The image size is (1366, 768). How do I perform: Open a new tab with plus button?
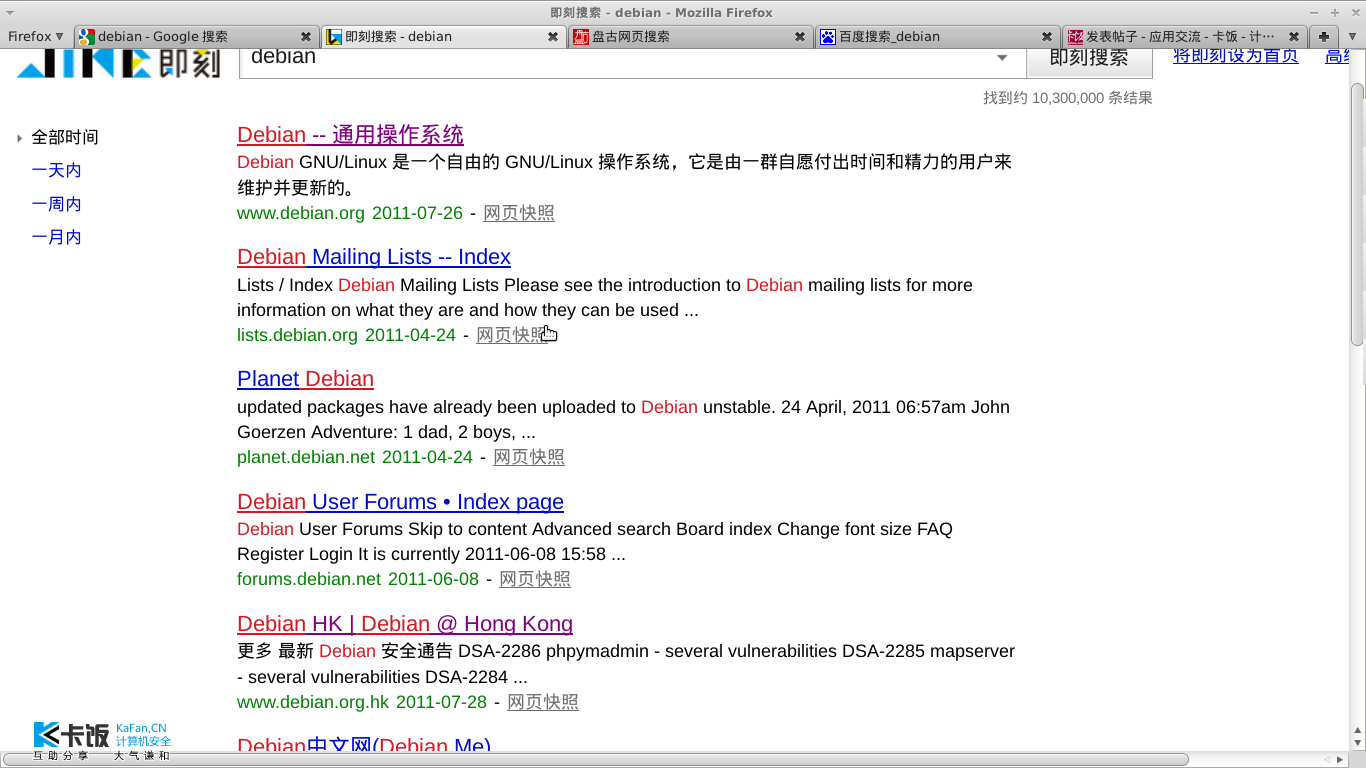tap(1324, 36)
